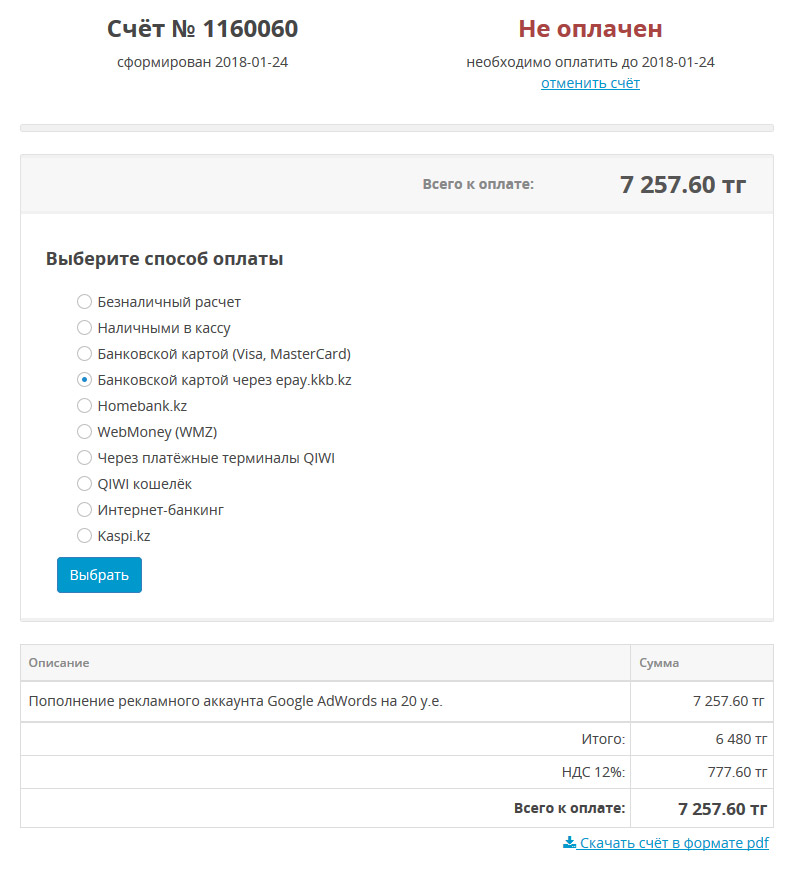
Task: Select Банковской картой (Visa, MasterCard) option
Action: pos(84,354)
